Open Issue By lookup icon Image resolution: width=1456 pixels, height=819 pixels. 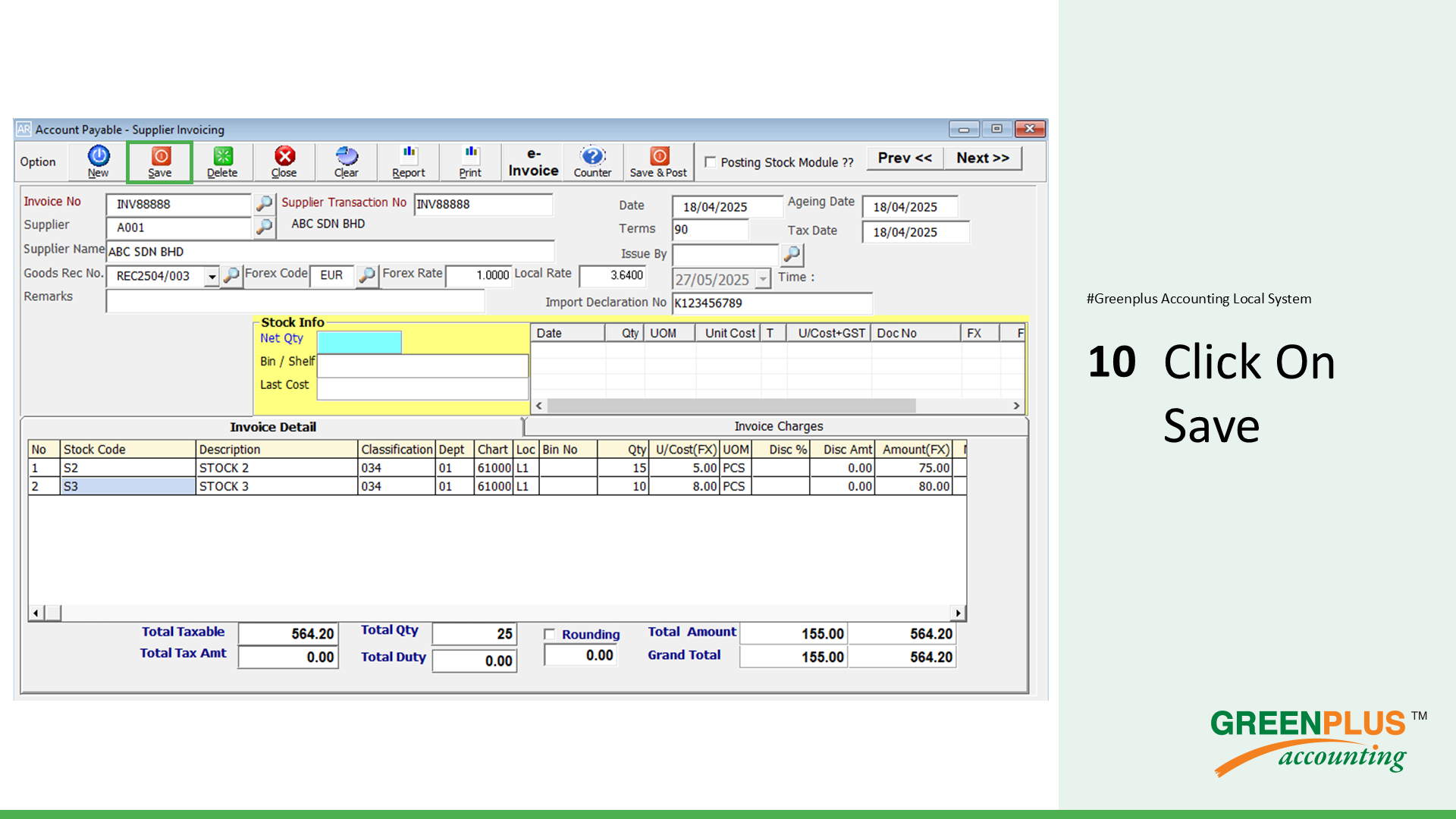pyautogui.click(x=792, y=254)
